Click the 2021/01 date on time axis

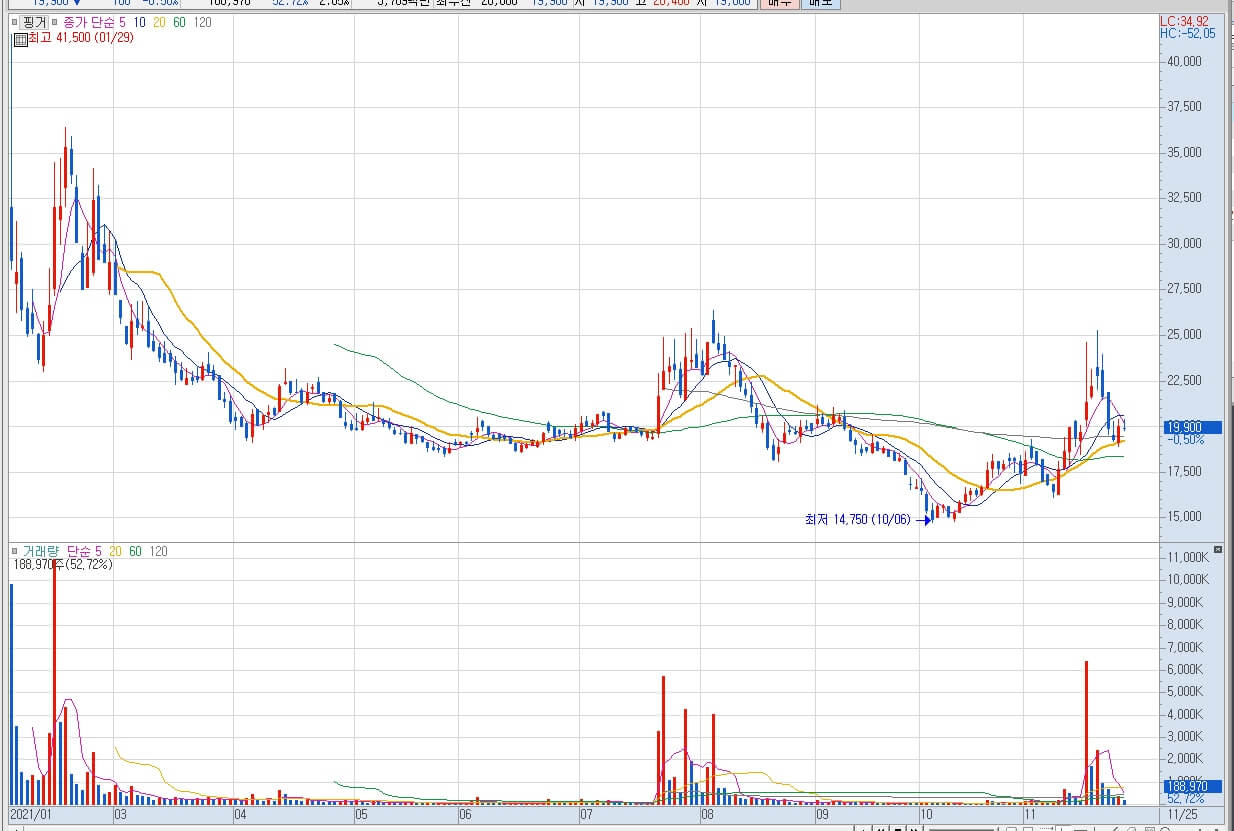point(31,815)
